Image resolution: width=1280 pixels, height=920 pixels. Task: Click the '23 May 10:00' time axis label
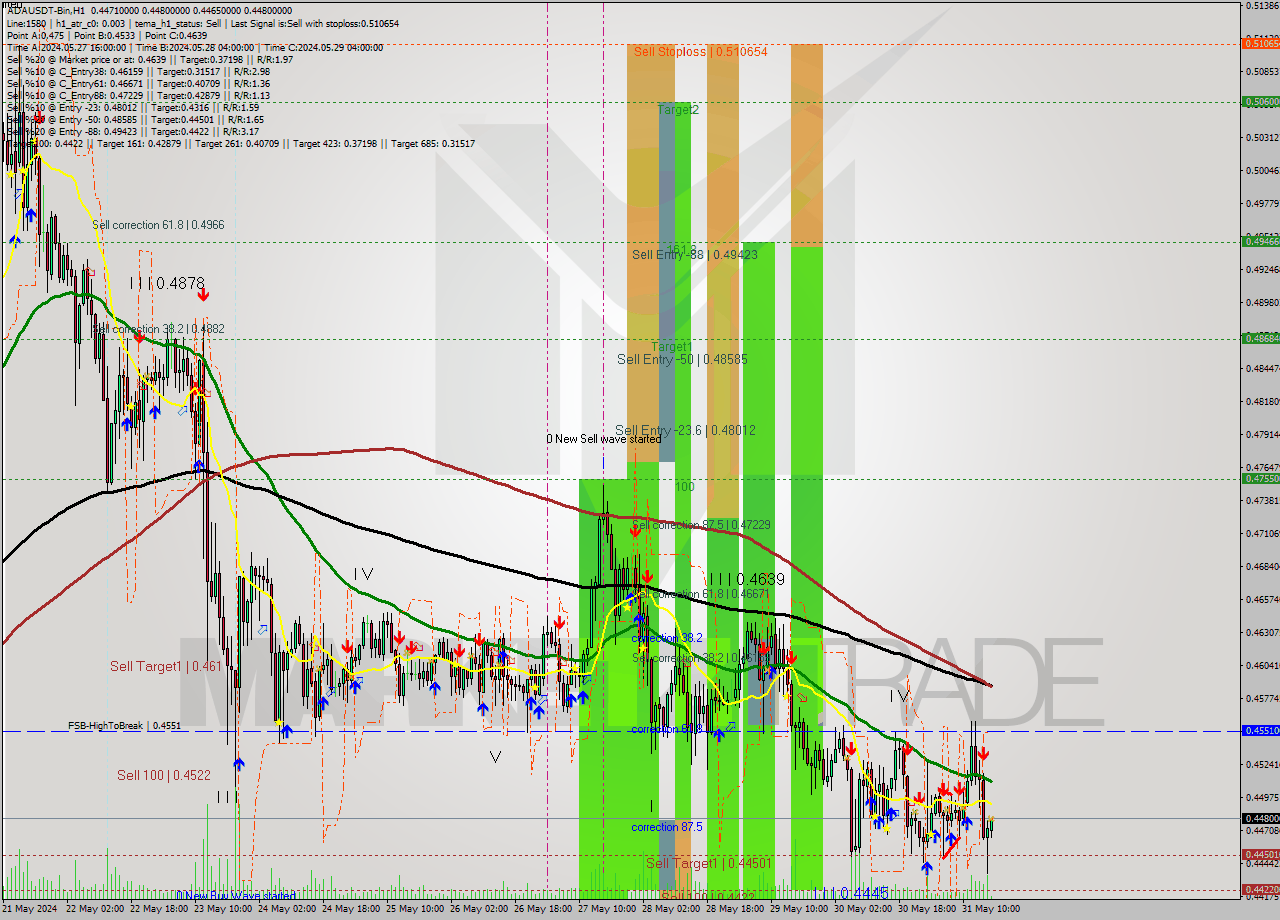point(222,909)
